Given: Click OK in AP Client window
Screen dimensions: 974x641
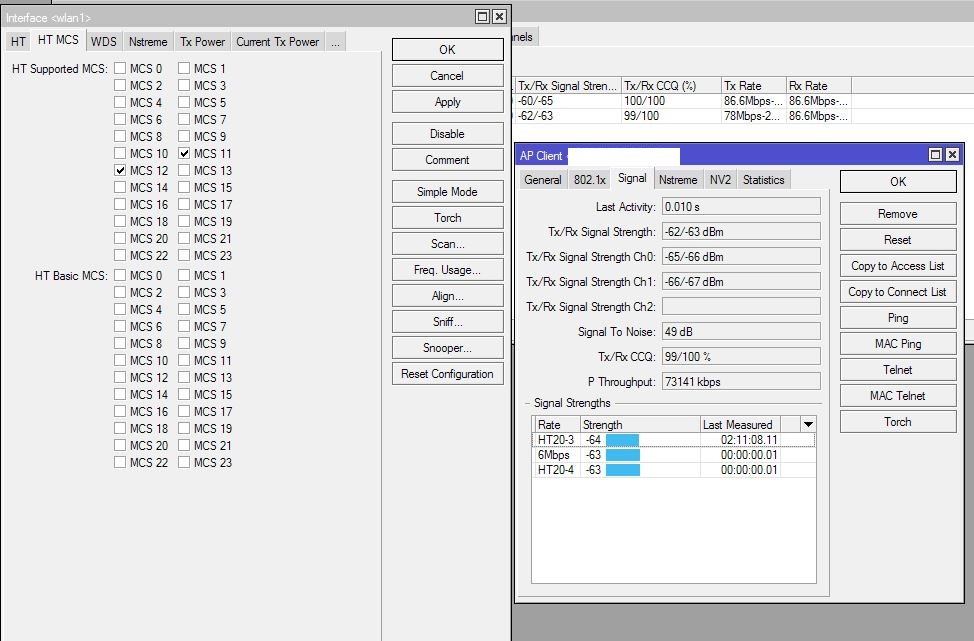Looking at the screenshot, I should (898, 181).
